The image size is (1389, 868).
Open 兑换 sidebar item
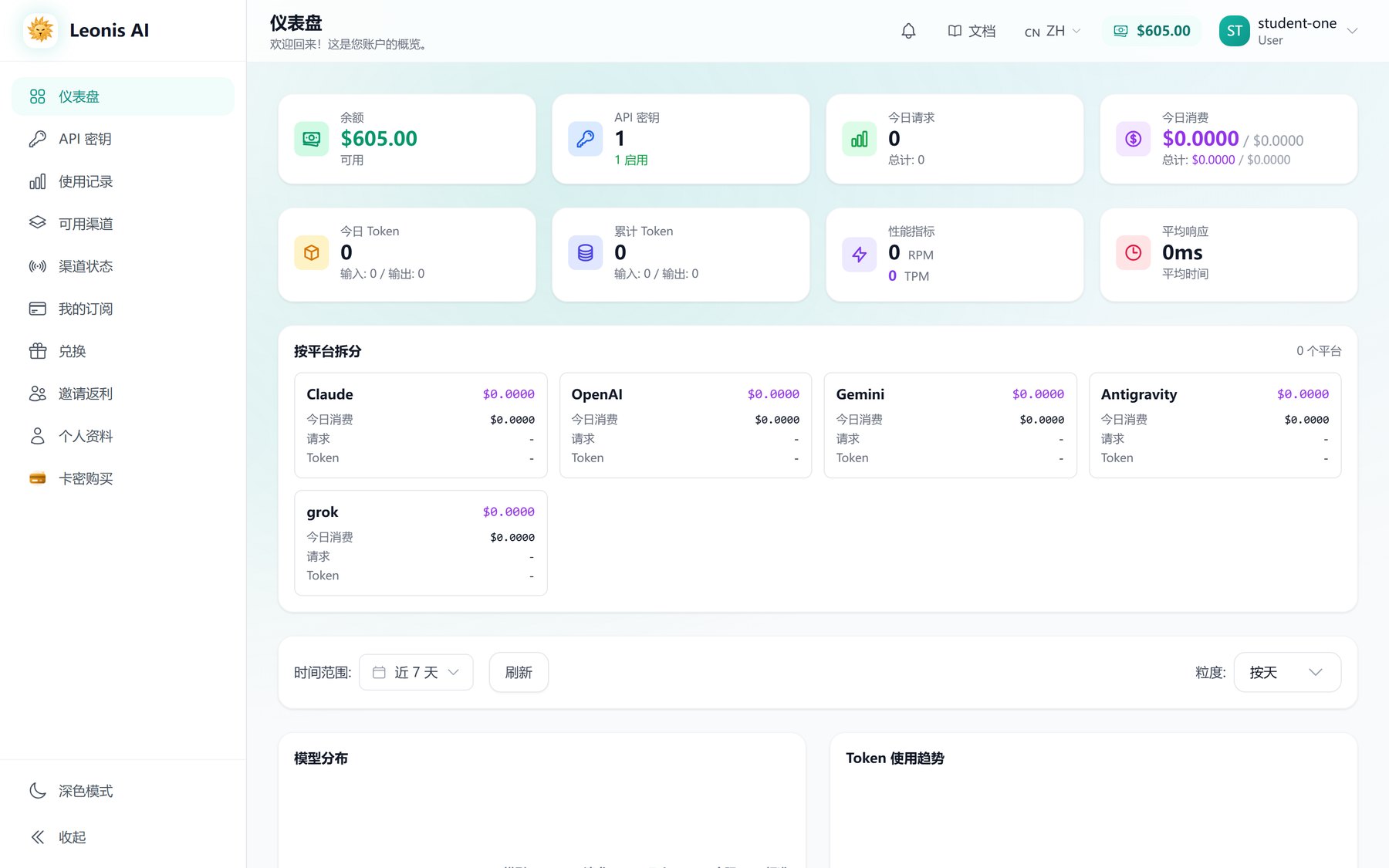123,351
